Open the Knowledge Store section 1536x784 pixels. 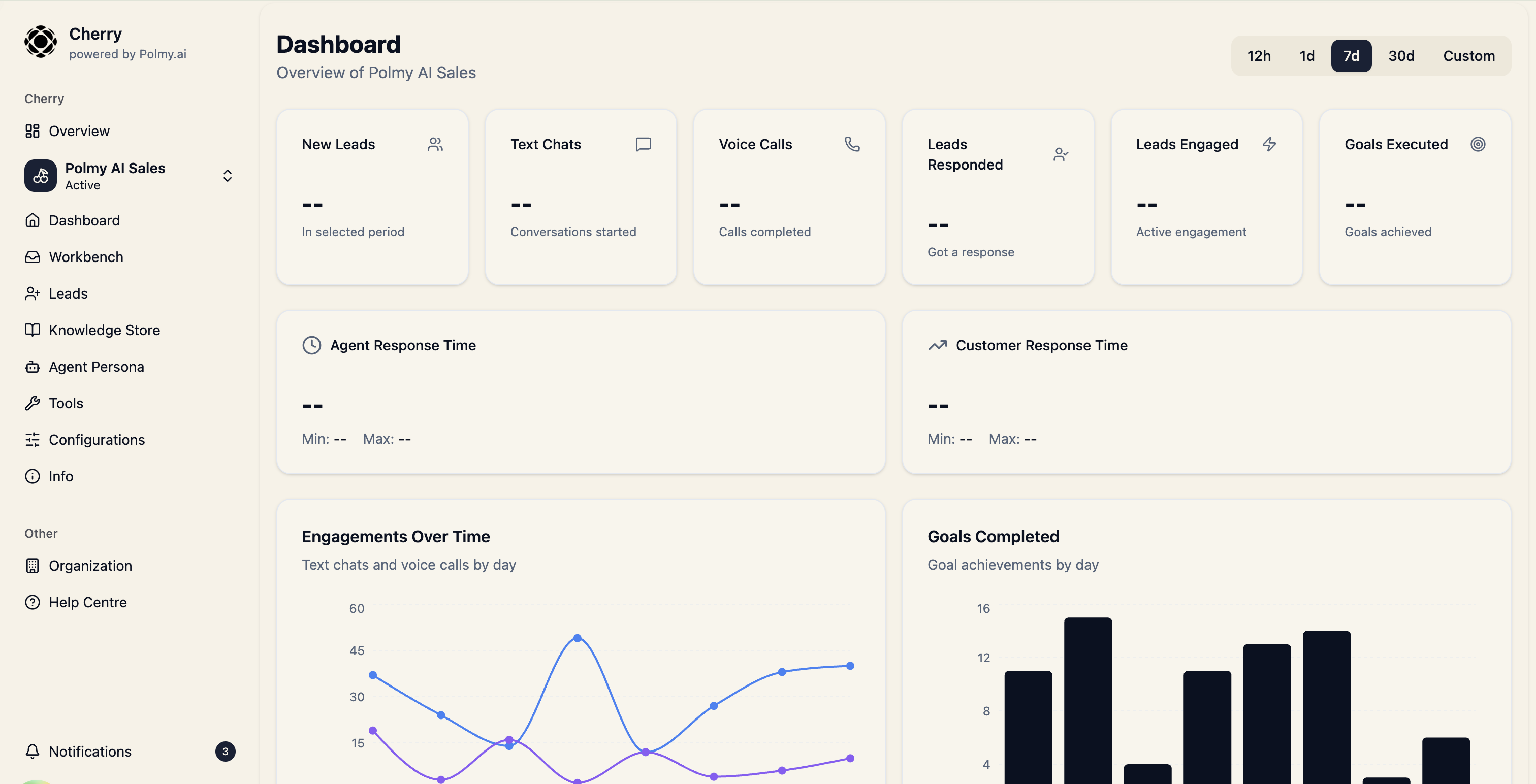pos(104,329)
